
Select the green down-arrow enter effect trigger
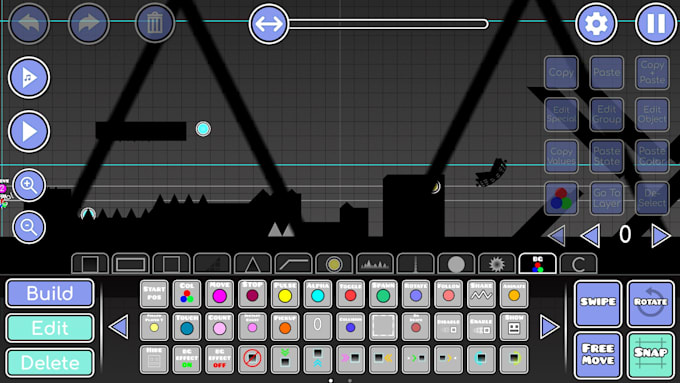pos(285,359)
